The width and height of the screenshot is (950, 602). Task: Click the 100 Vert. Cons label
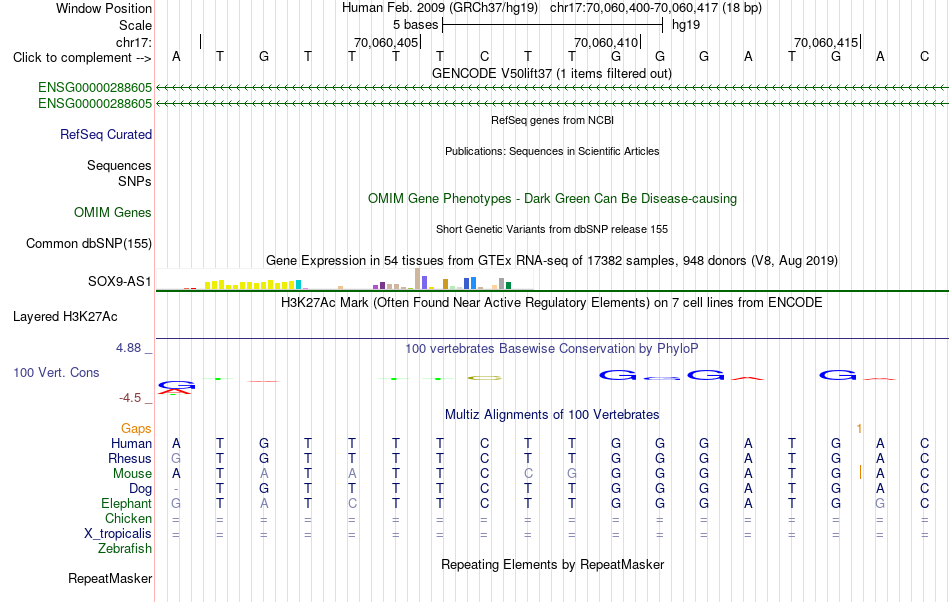point(56,372)
